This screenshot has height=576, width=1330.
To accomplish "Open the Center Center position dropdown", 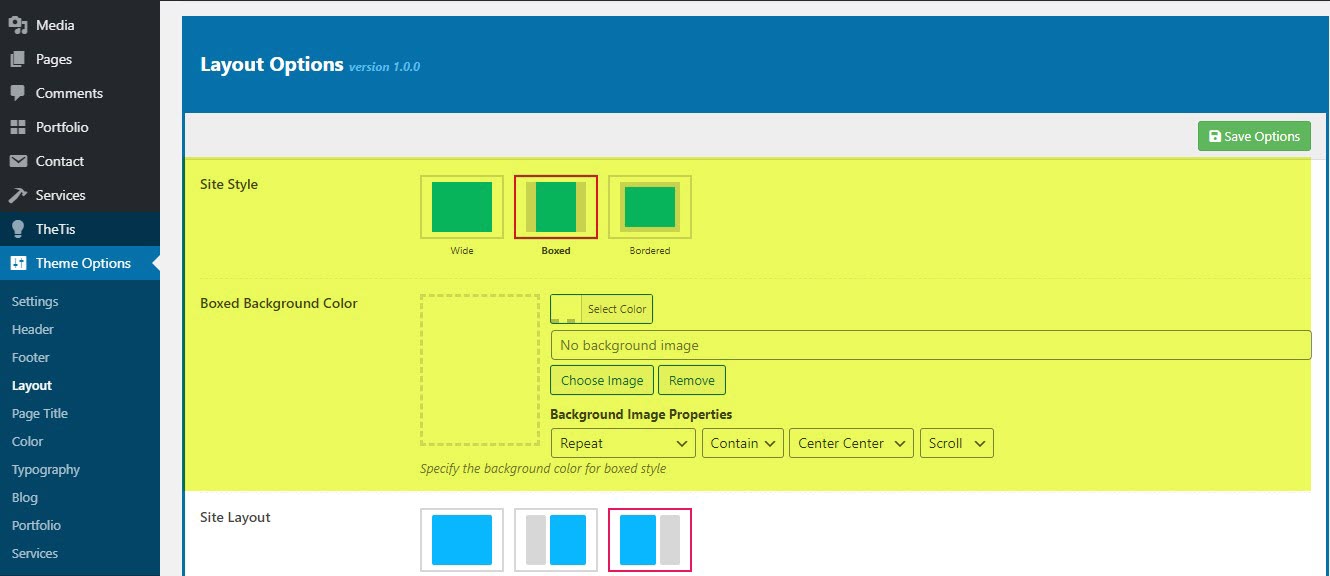I will coord(851,443).
